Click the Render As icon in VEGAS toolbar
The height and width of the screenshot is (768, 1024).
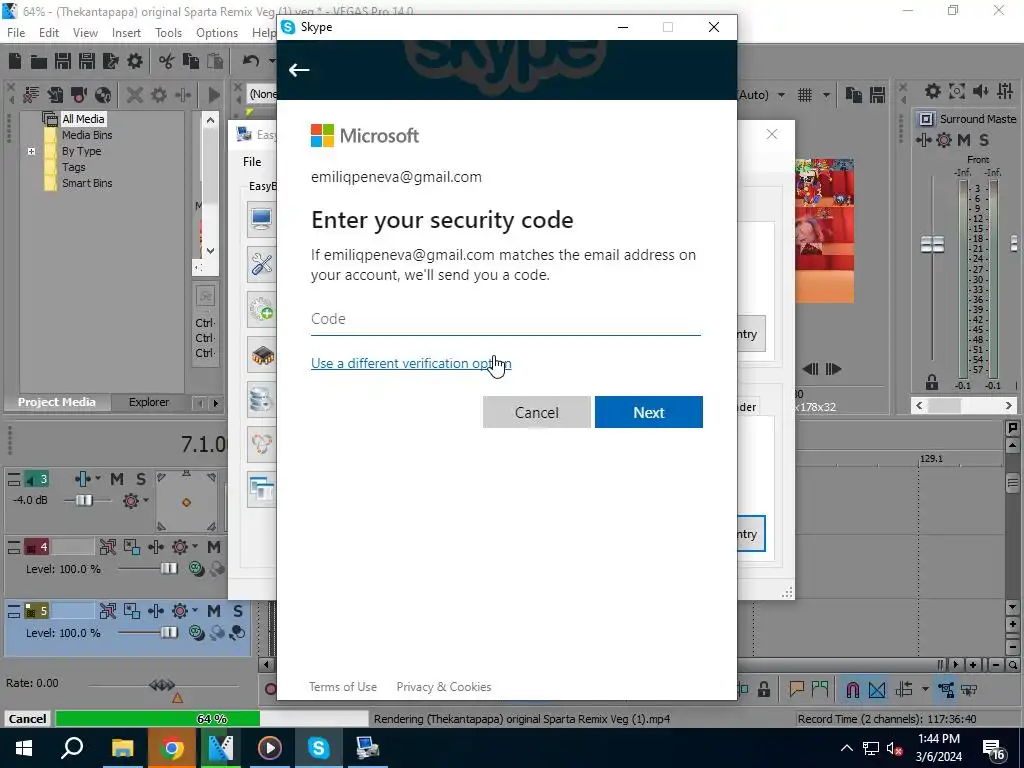pos(111,61)
